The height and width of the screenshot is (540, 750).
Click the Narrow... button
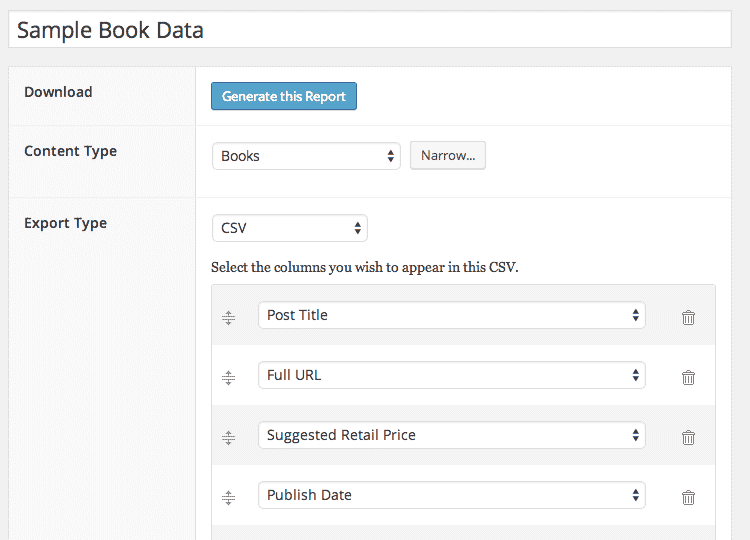[x=448, y=155]
